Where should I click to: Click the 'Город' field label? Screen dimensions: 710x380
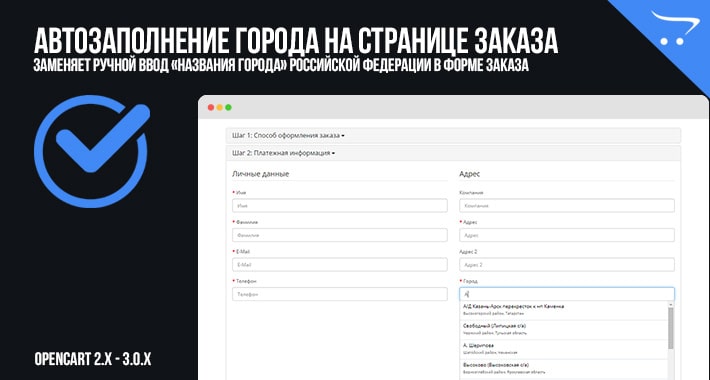[x=470, y=281]
